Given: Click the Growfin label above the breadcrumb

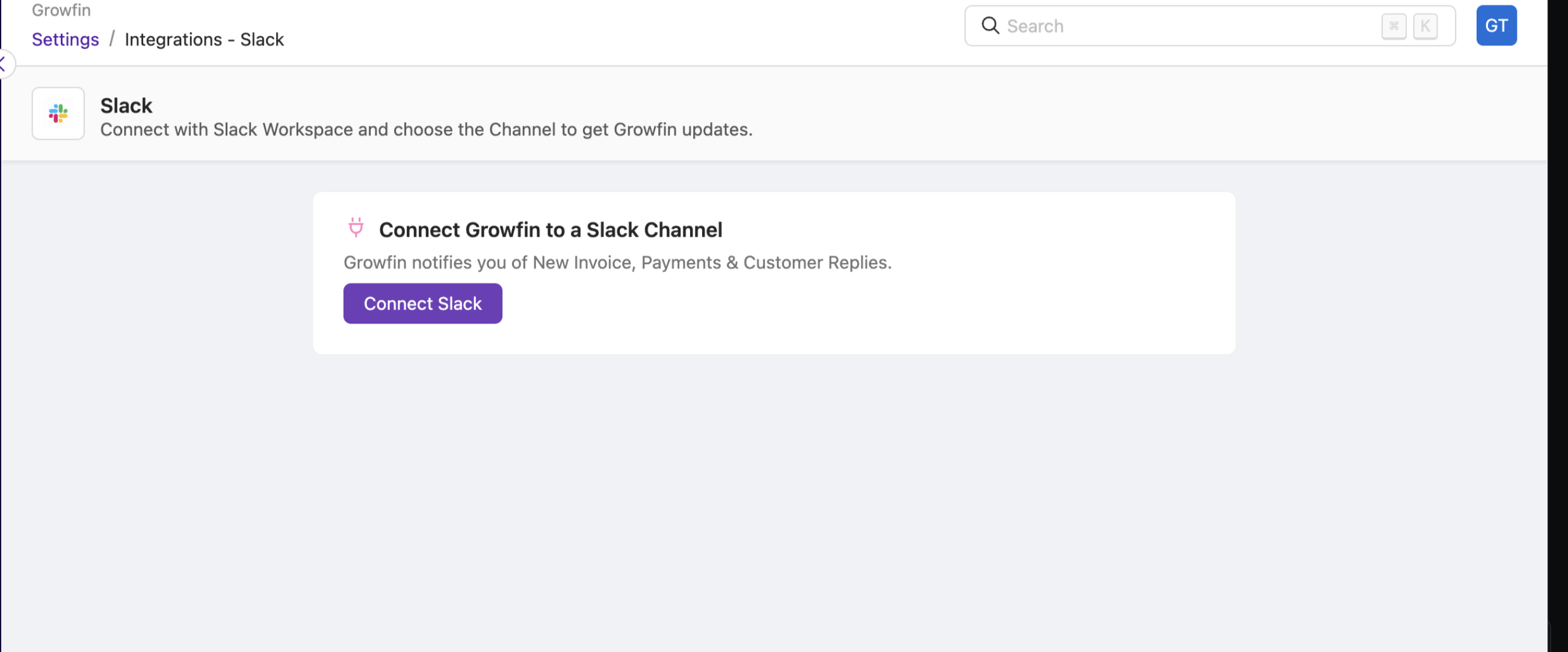Looking at the screenshot, I should pos(61,10).
